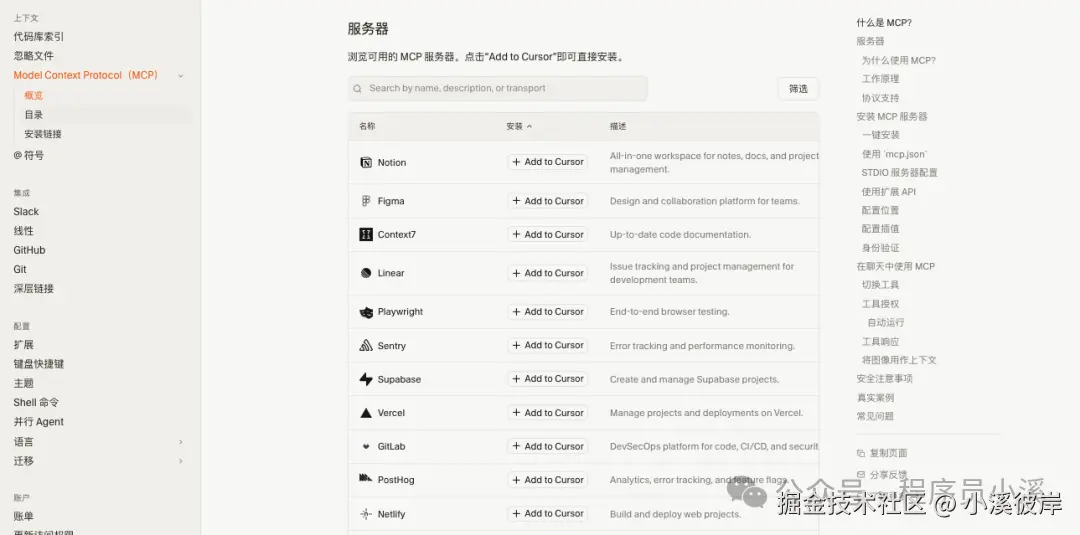Click the Netlify logo icon
The width and height of the screenshot is (1080, 535).
click(366, 514)
